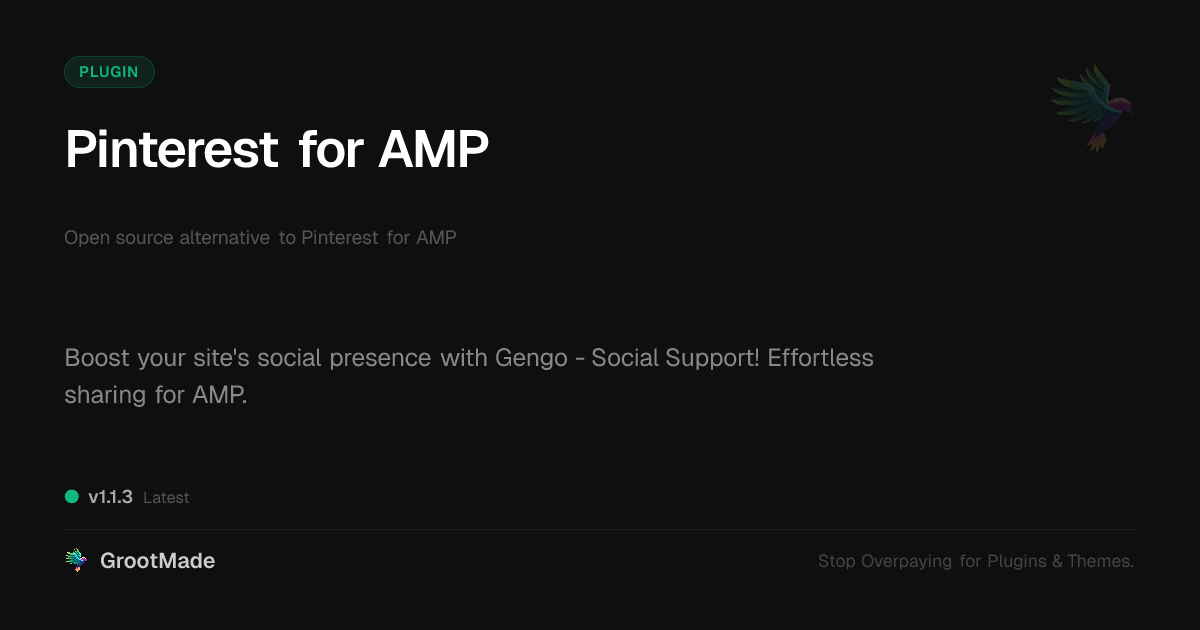Image resolution: width=1200 pixels, height=630 pixels.
Task: Click the small GrootMade bird icon
Action: 76,561
